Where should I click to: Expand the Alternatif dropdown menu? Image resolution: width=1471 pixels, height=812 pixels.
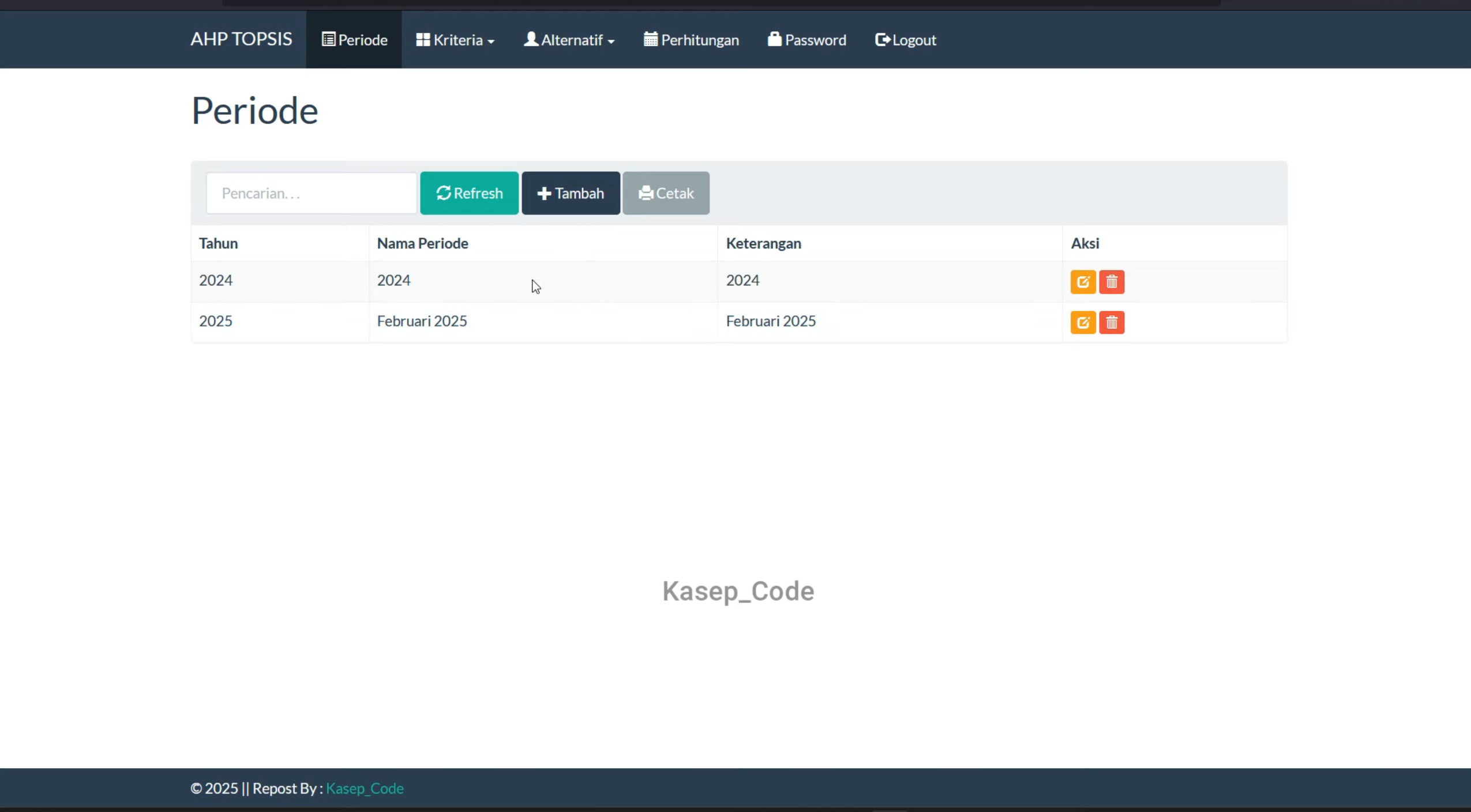coord(569,40)
